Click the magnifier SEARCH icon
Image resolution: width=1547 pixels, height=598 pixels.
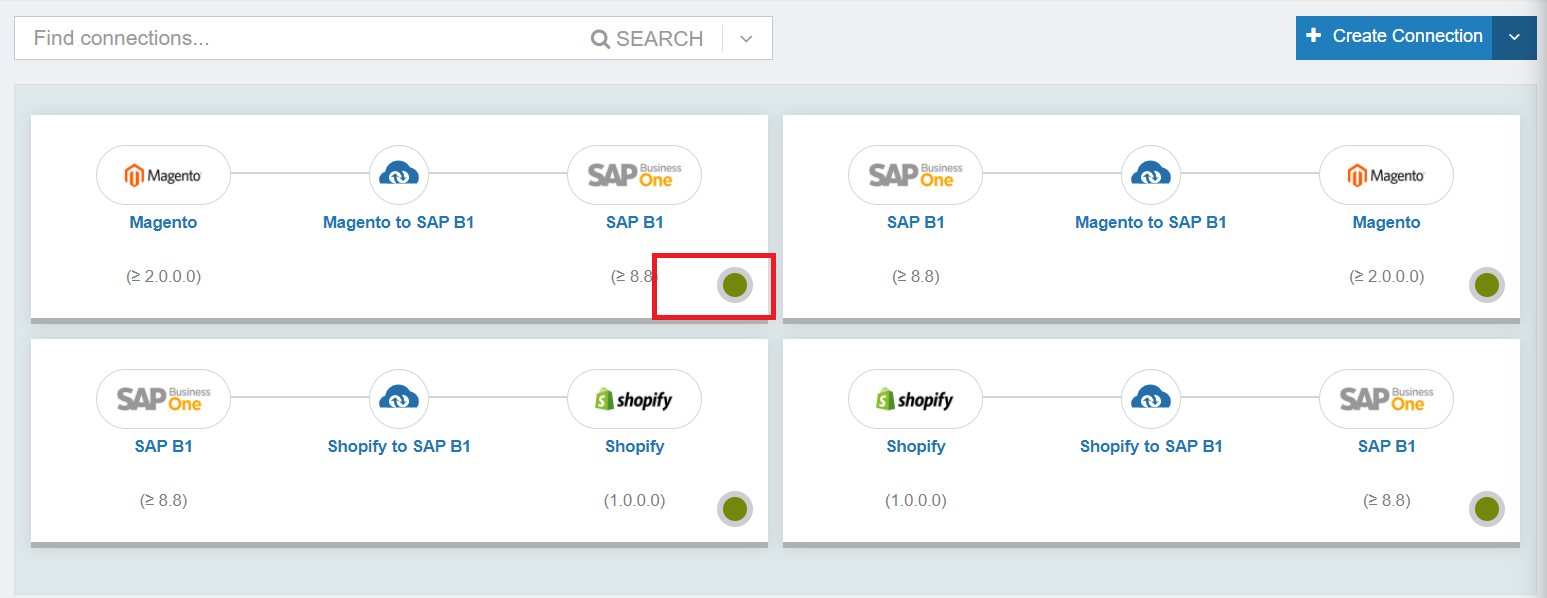point(600,39)
